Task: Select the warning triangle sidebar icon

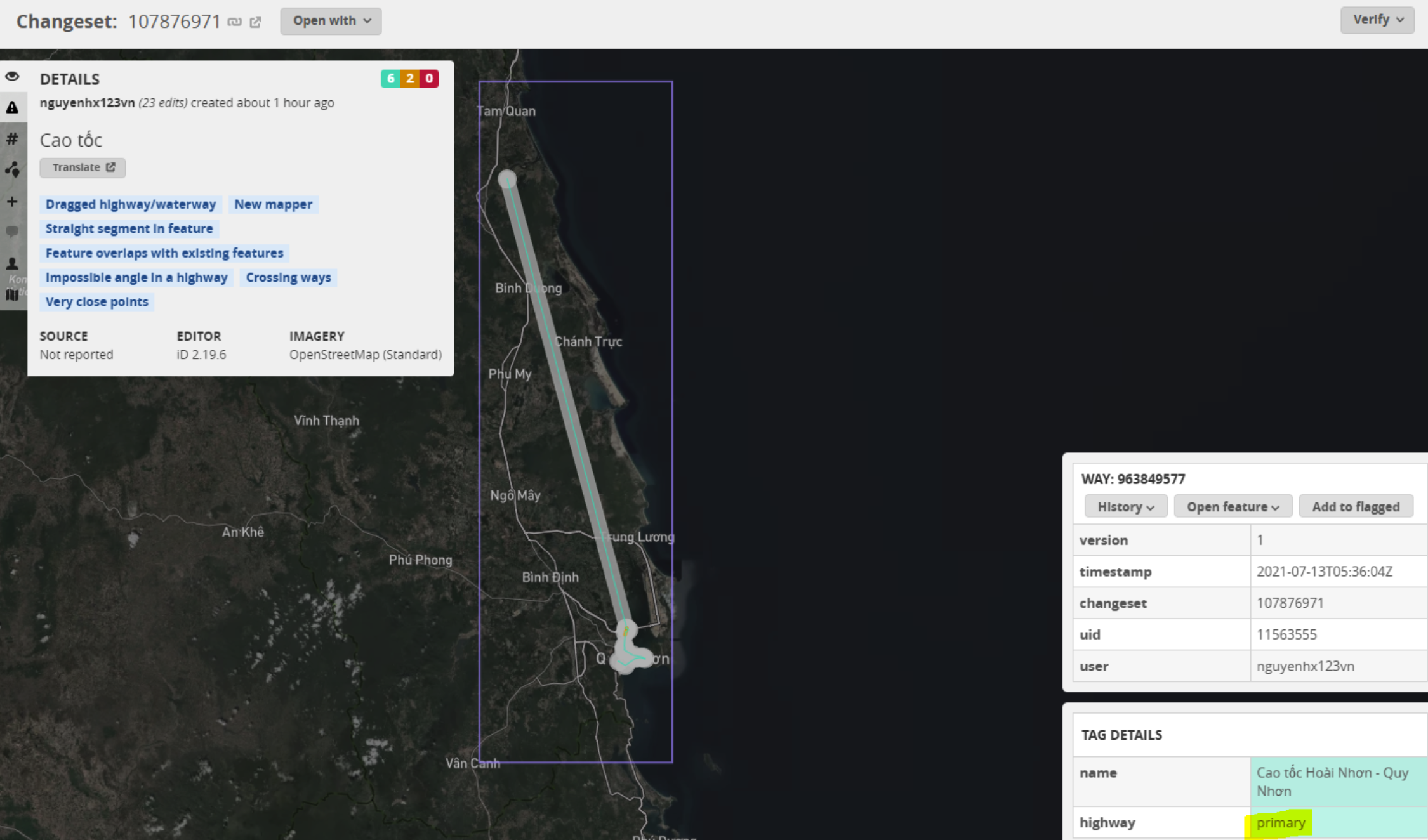Action: tap(12, 108)
